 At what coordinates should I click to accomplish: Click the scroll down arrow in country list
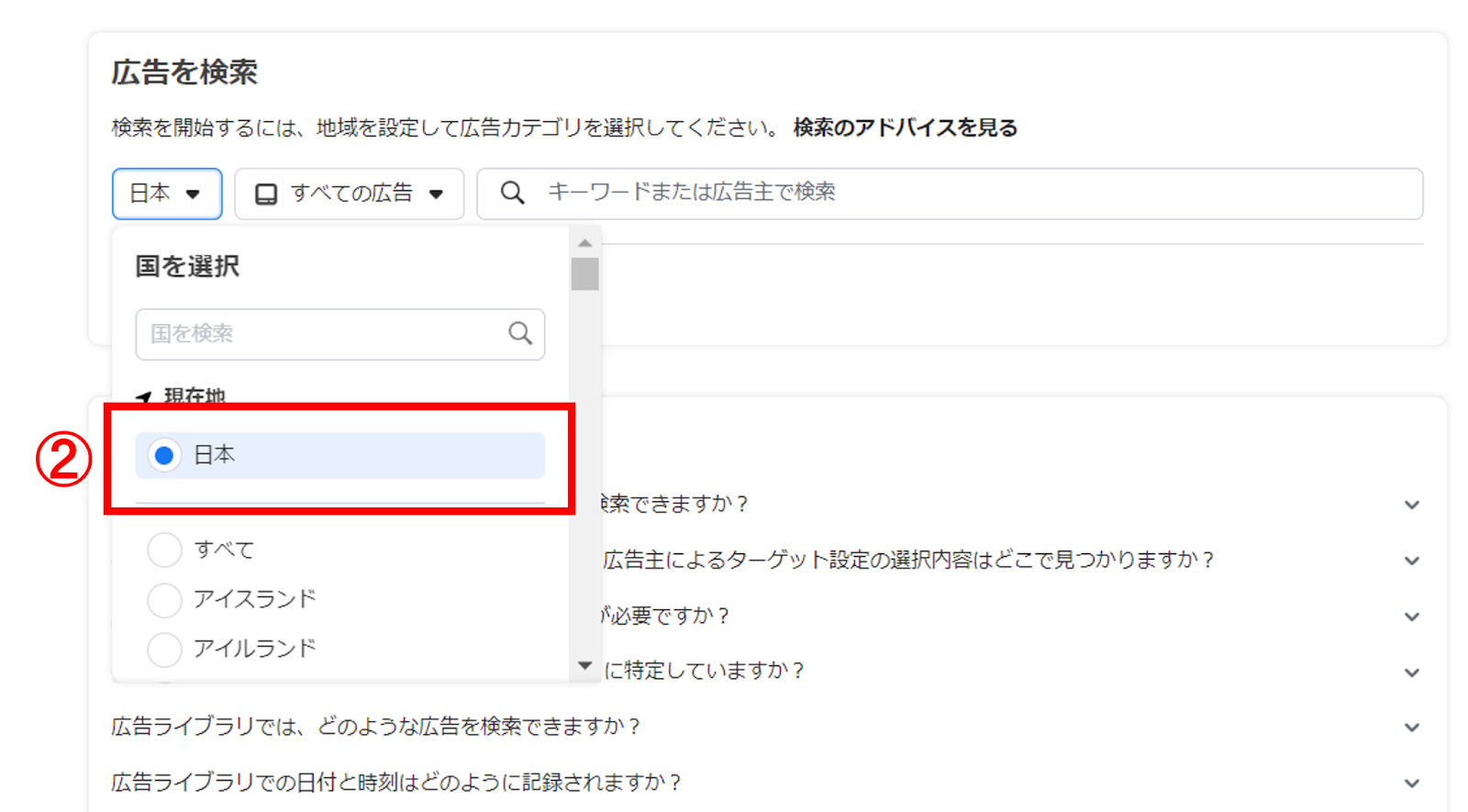click(584, 665)
